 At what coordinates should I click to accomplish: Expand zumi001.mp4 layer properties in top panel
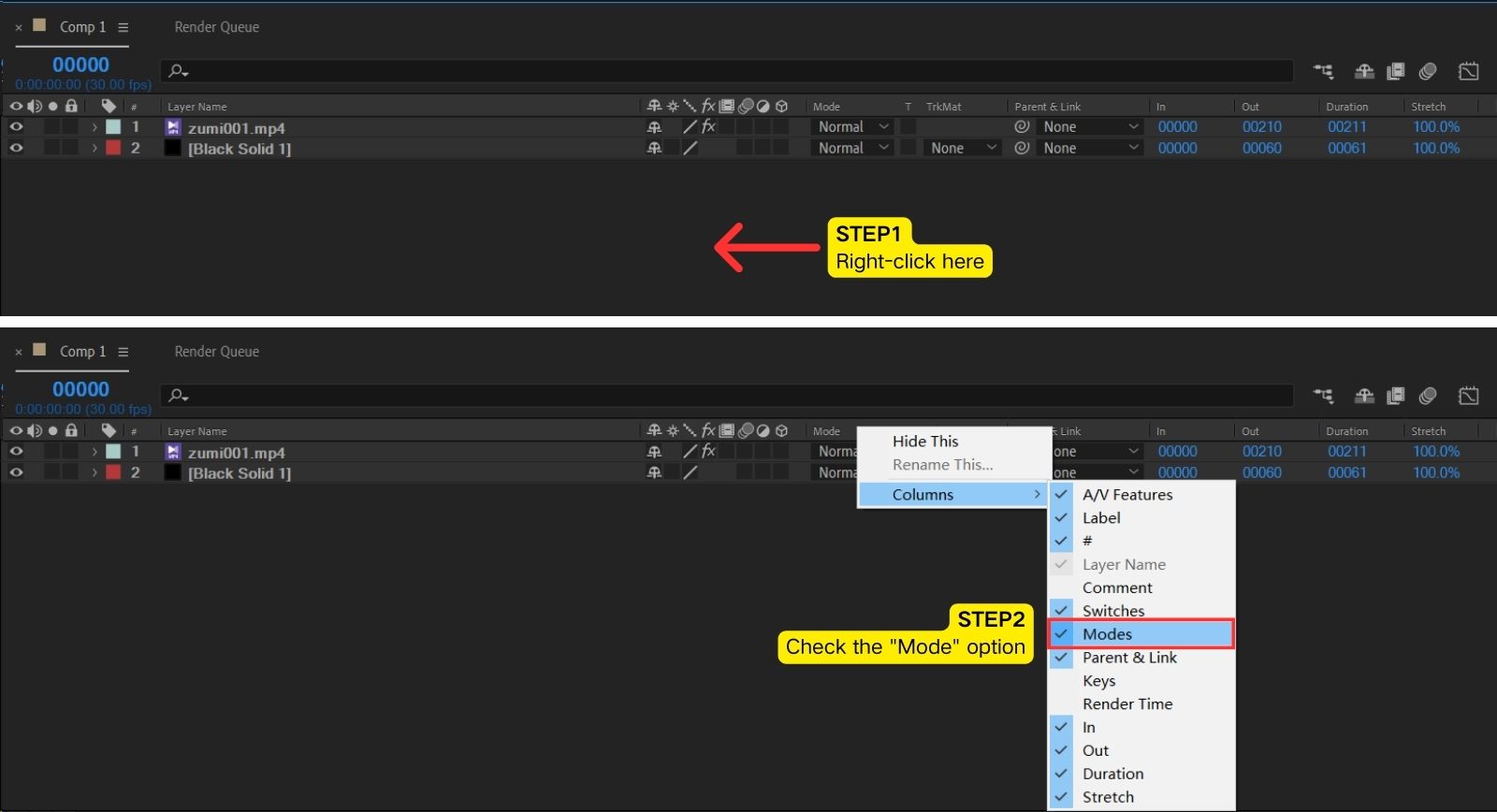[94, 126]
